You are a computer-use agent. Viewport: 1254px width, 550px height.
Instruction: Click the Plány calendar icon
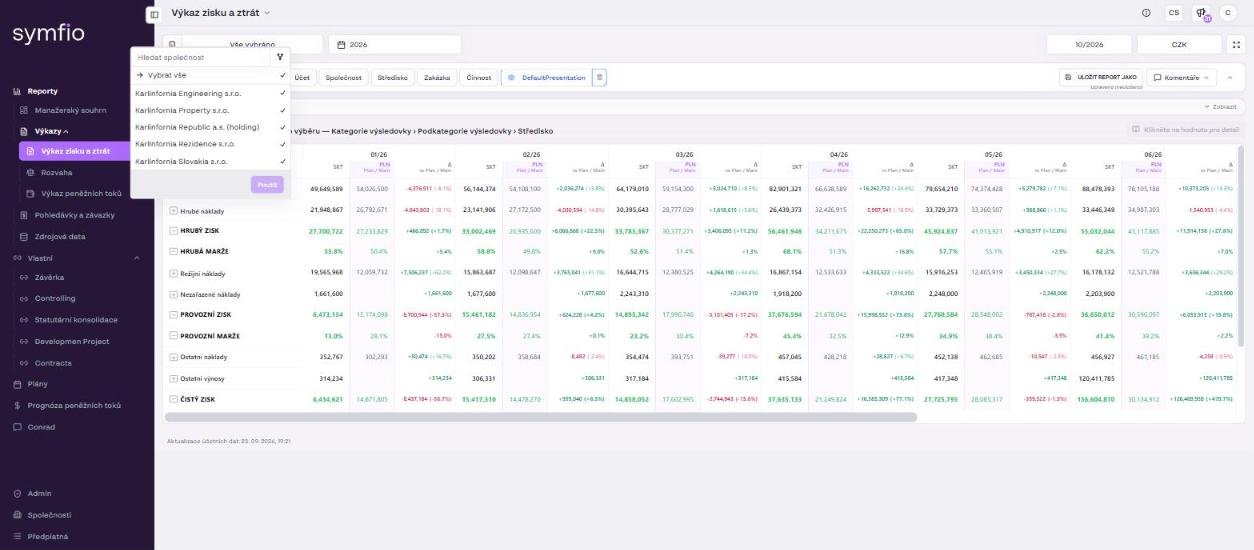click(x=17, y=384)
